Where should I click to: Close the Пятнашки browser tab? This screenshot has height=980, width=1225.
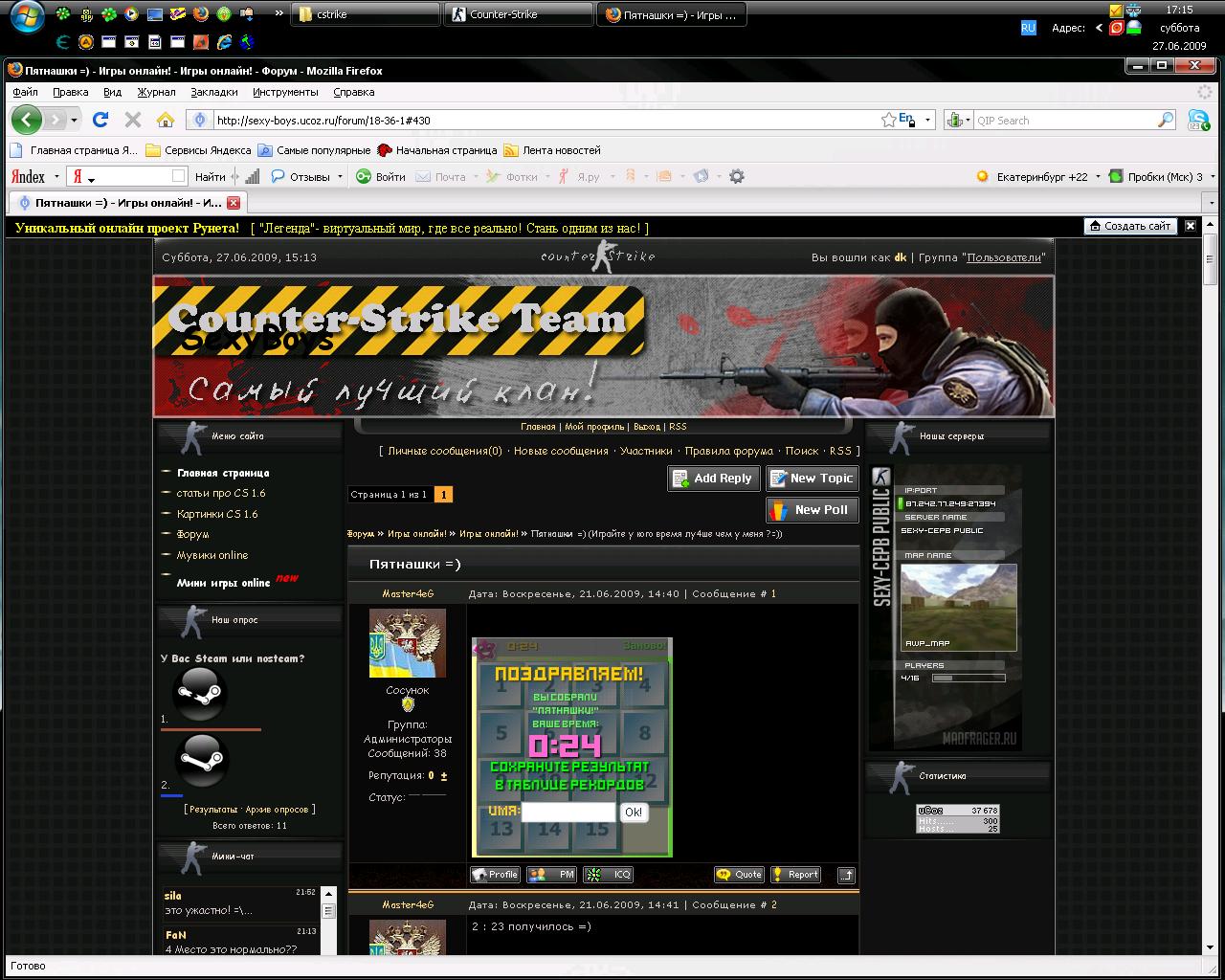click(234, 203)
